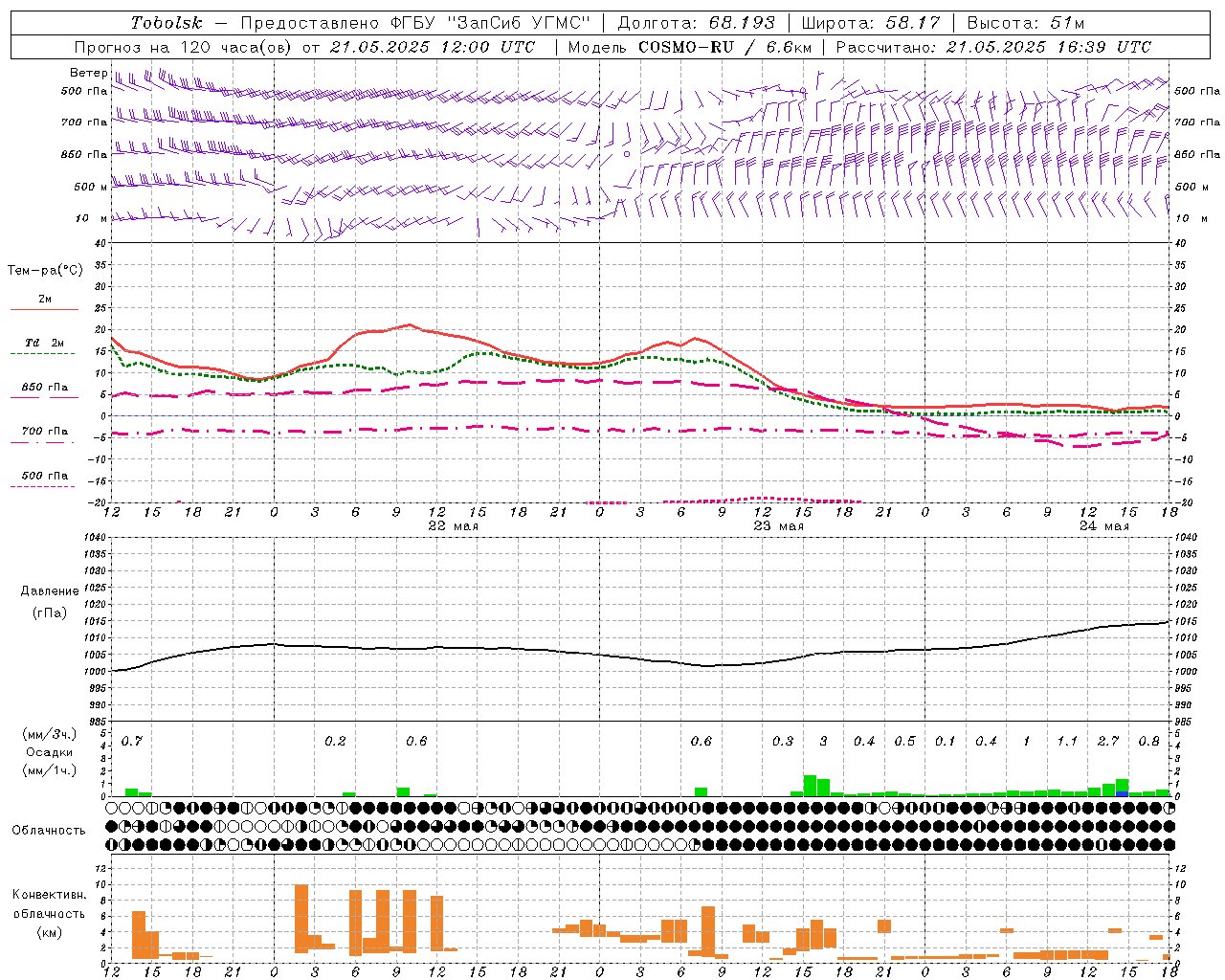Click the 'Ветер' wind panel label
This screenshot has width=1225, height=980.
pos(89,73)
